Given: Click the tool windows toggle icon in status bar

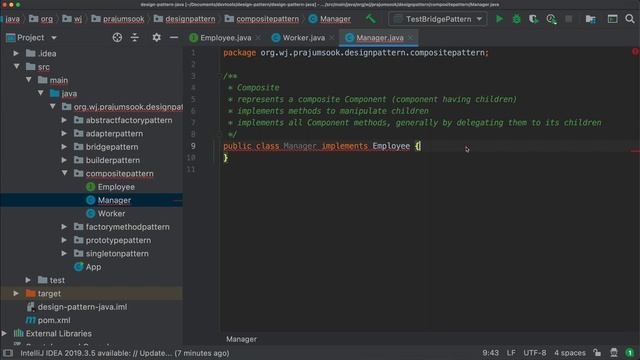Looking at the screenshot, I should click(8, 353).
